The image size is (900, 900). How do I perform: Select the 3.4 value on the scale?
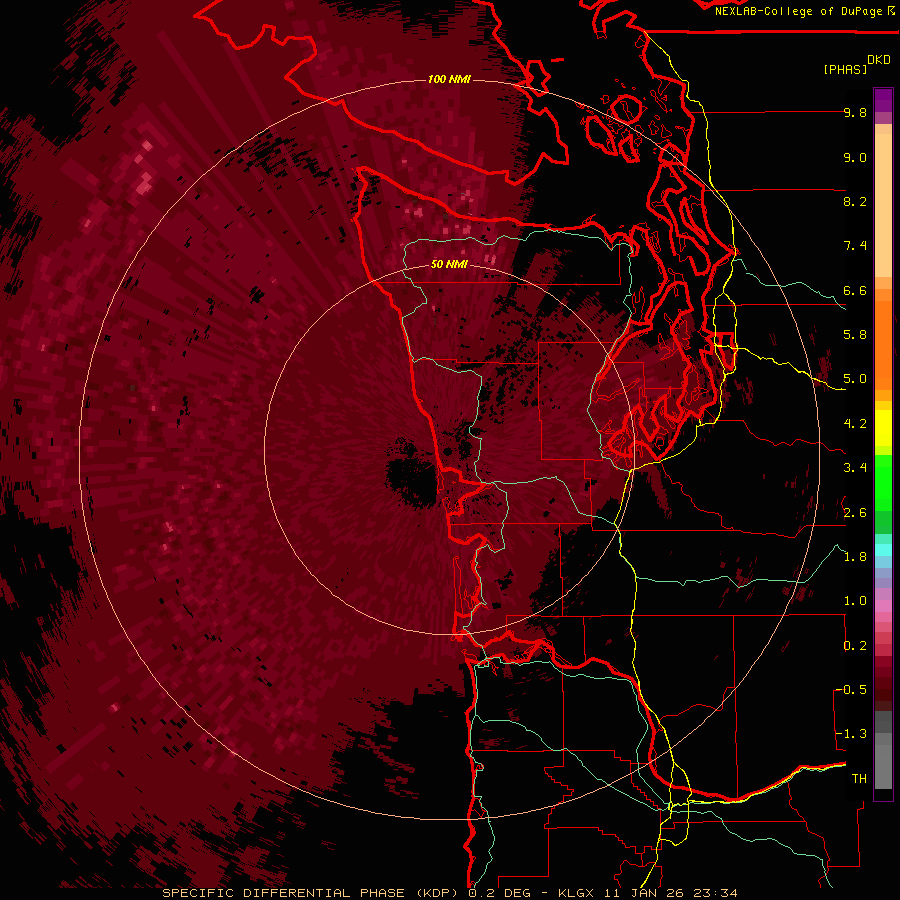tap(855, 468)
